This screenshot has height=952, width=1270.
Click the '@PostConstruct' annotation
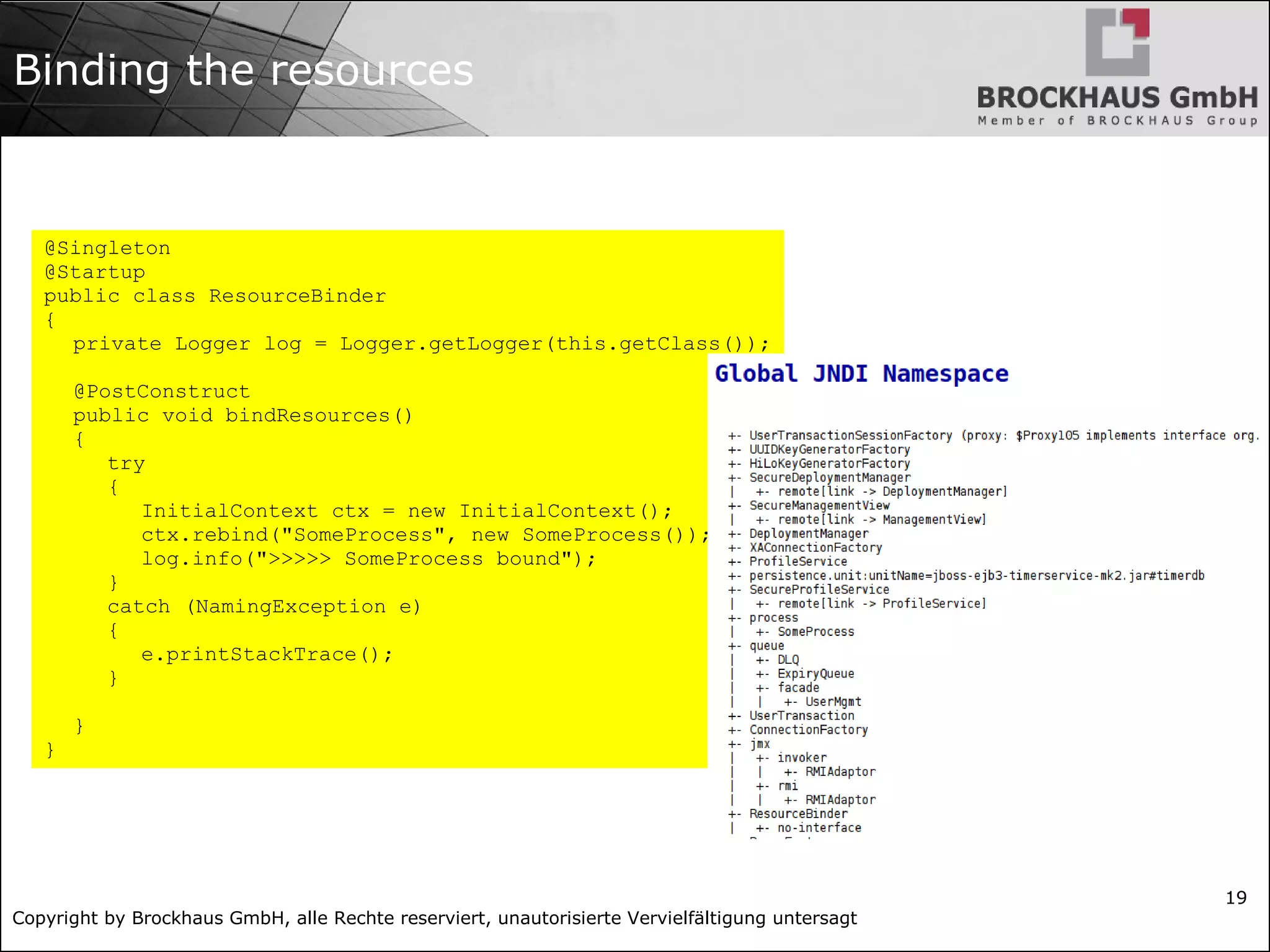click(x=161, y=391)
